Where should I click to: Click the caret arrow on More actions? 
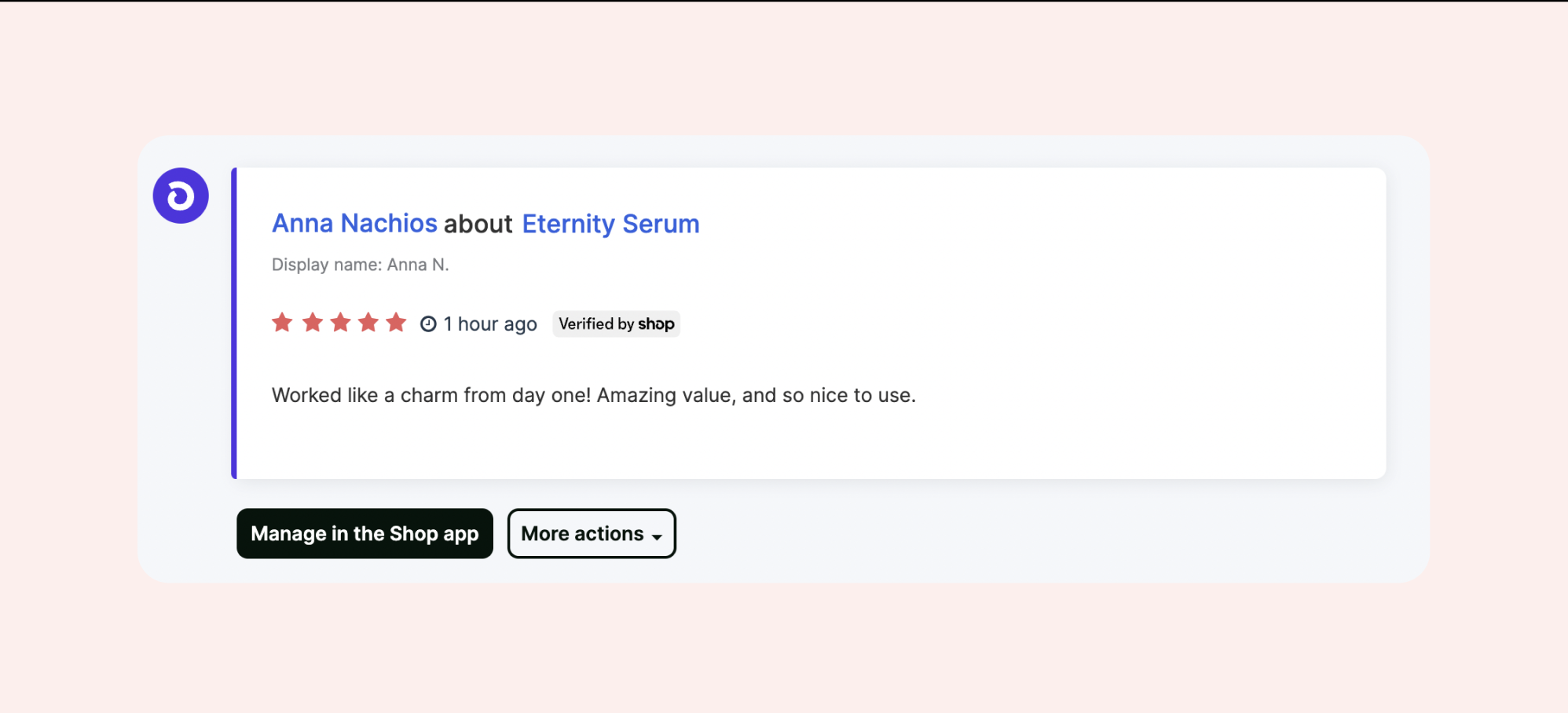[657, 537]
